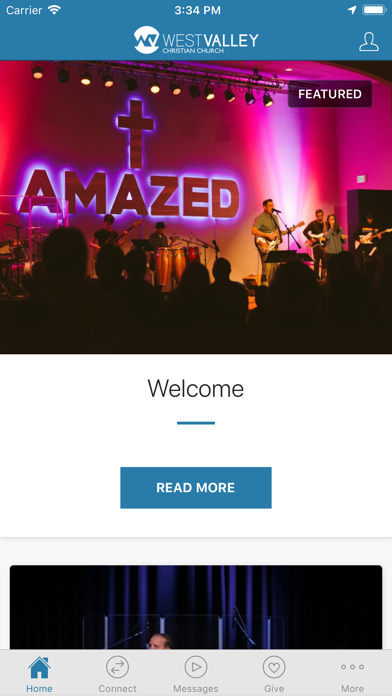Open the speaker video card thumbnail
This screenshot has width=392, height=696.
(x=196, y=607)
